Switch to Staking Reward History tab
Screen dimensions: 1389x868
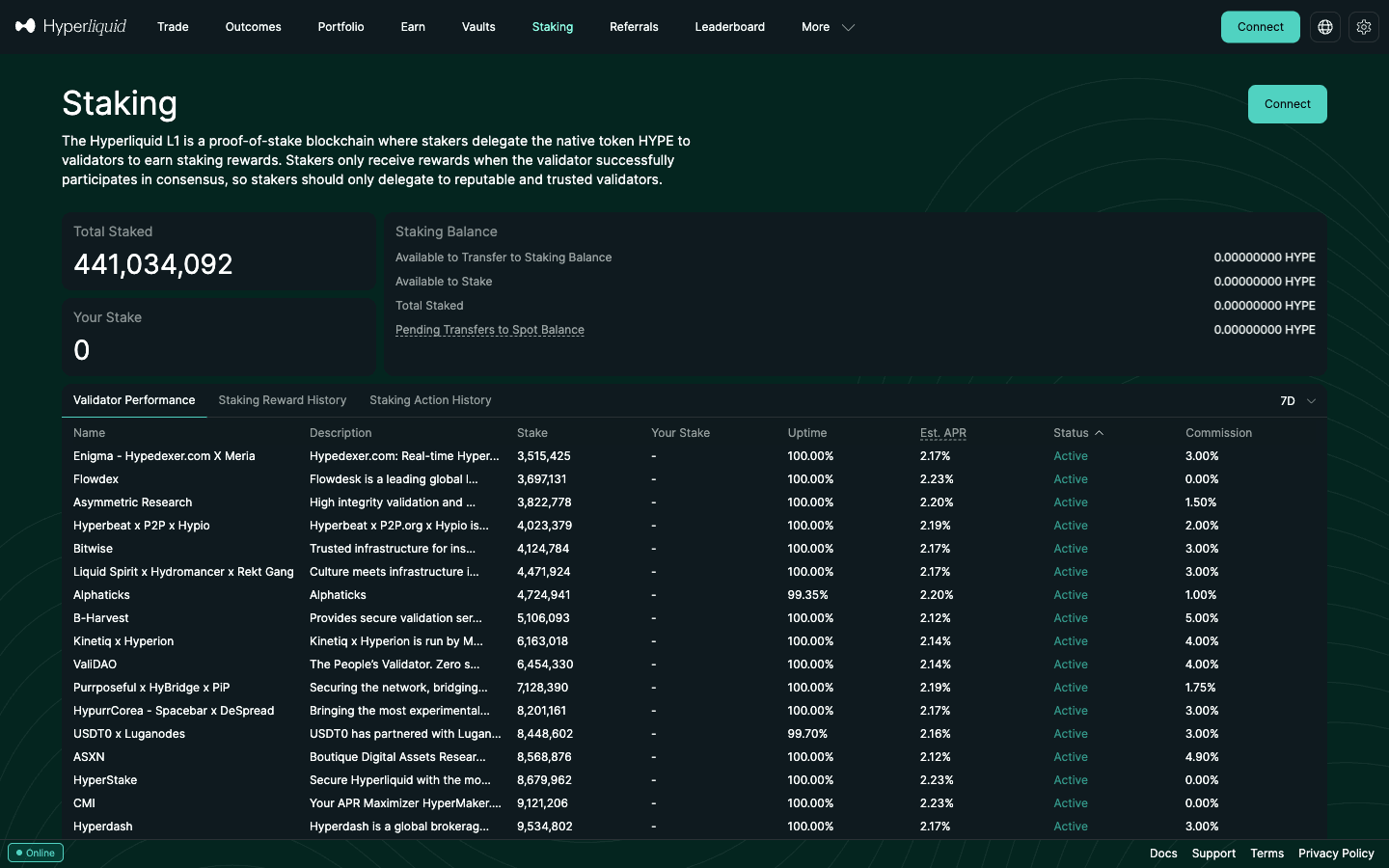(x=283, y=400)
